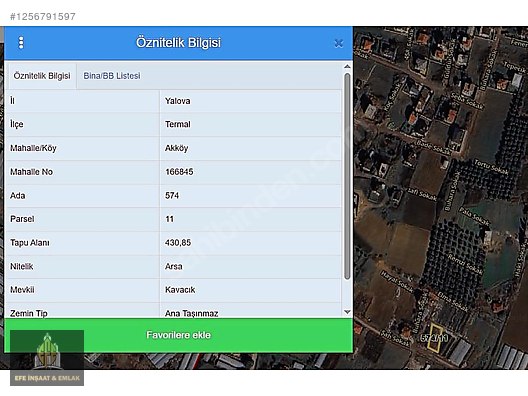Click the Termal district value
Screen dimensions: 528x396
177,124
